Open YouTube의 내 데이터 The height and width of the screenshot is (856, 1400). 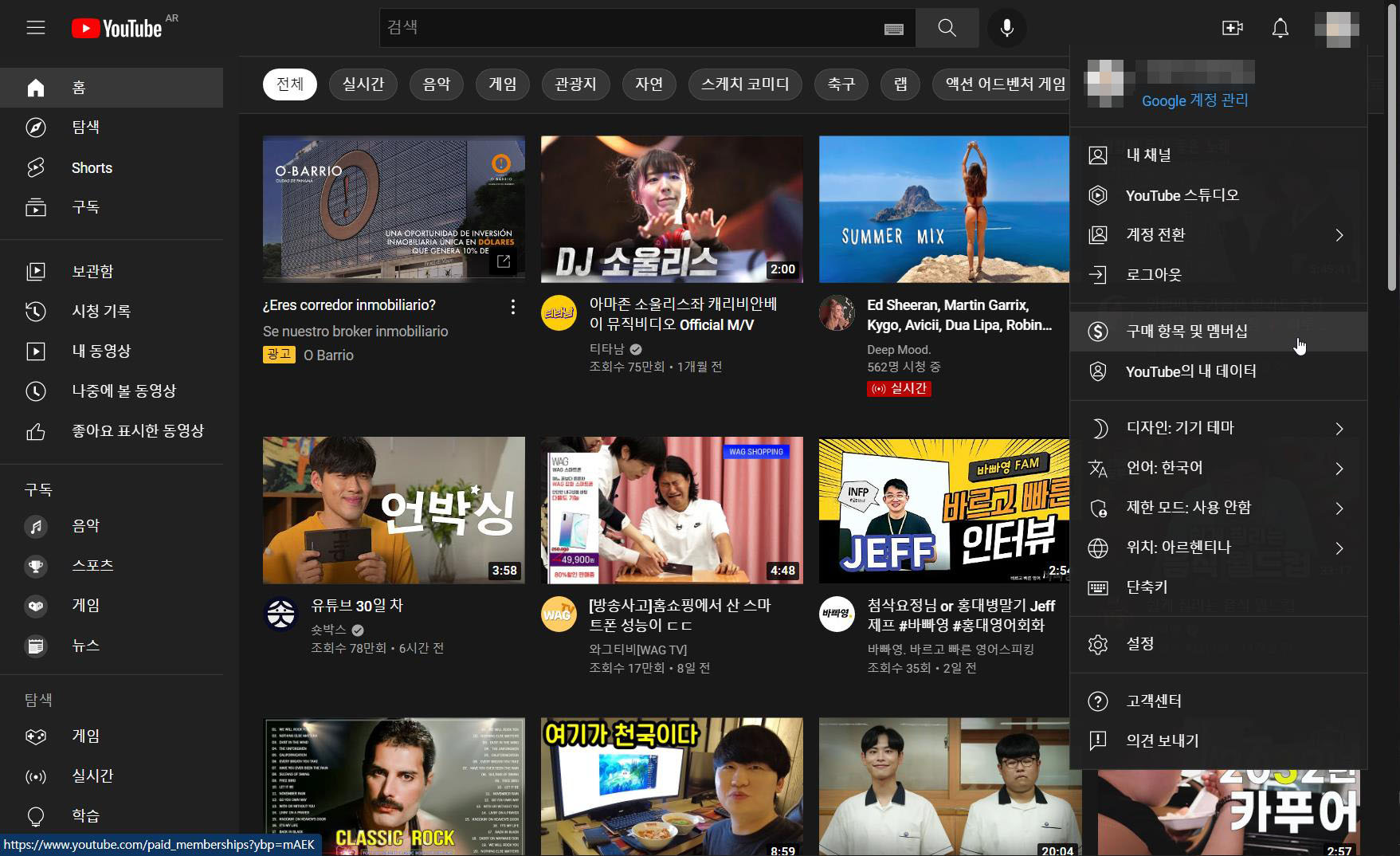pyautogui.click(x=1218, y=371)
